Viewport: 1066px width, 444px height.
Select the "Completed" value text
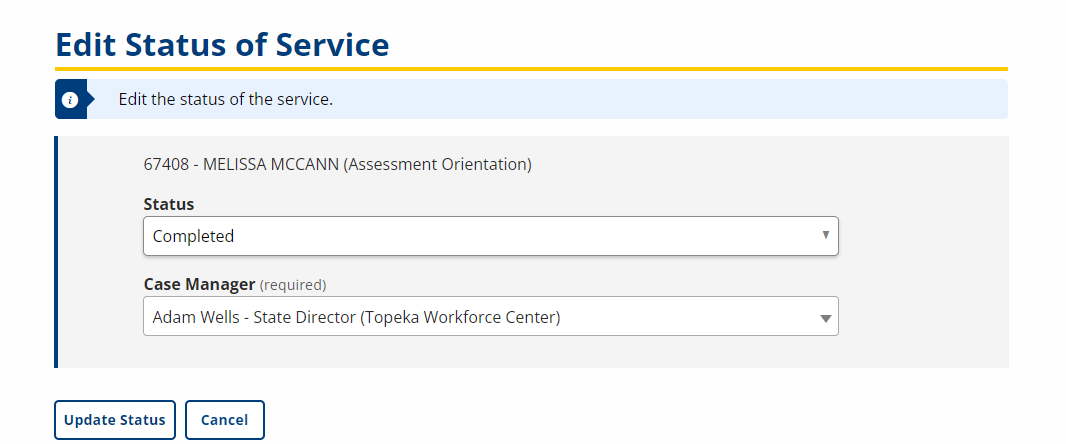[193, 237]
